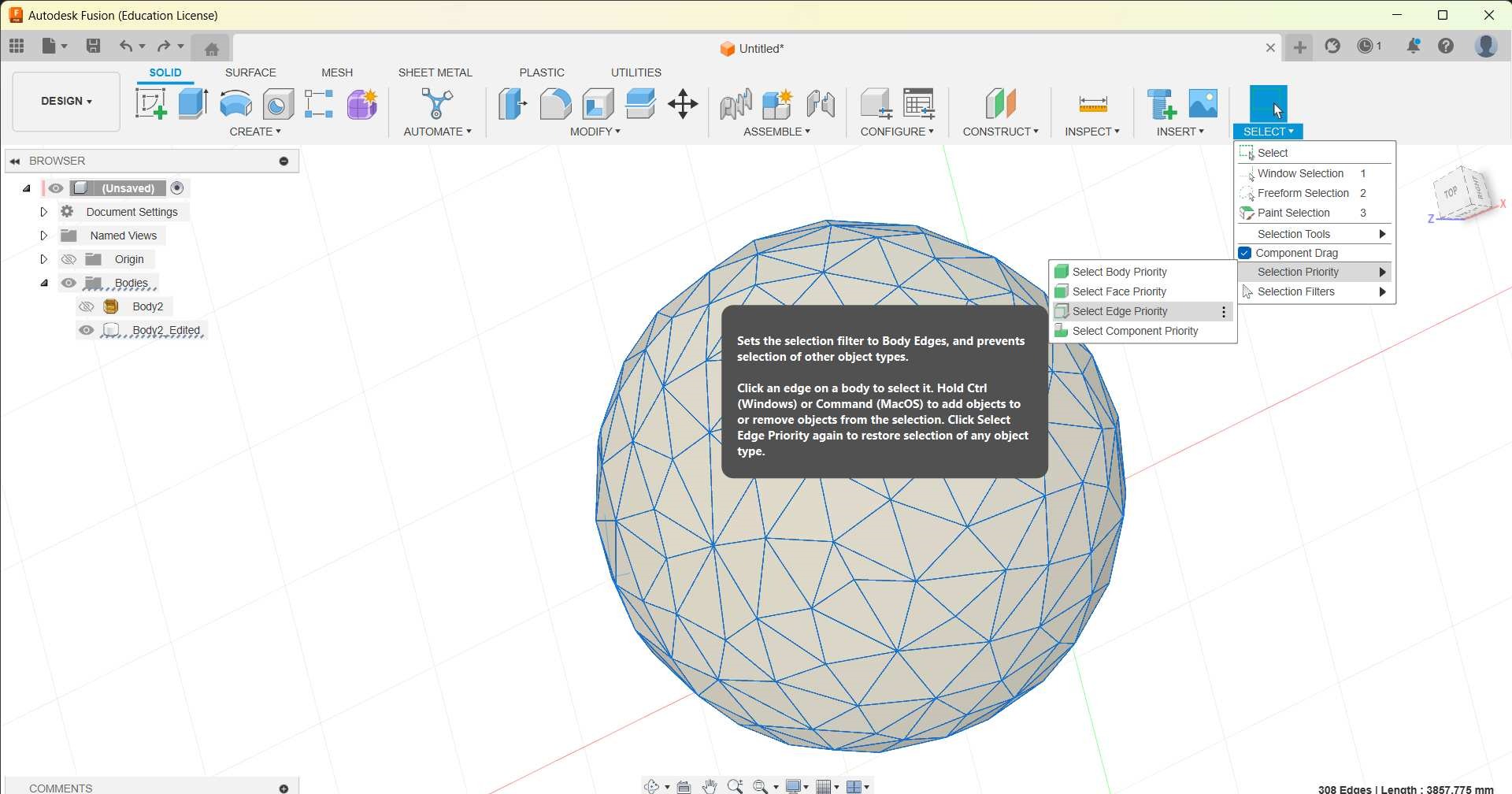Click the ViewCube TOP face

(x=1451, y=192)
